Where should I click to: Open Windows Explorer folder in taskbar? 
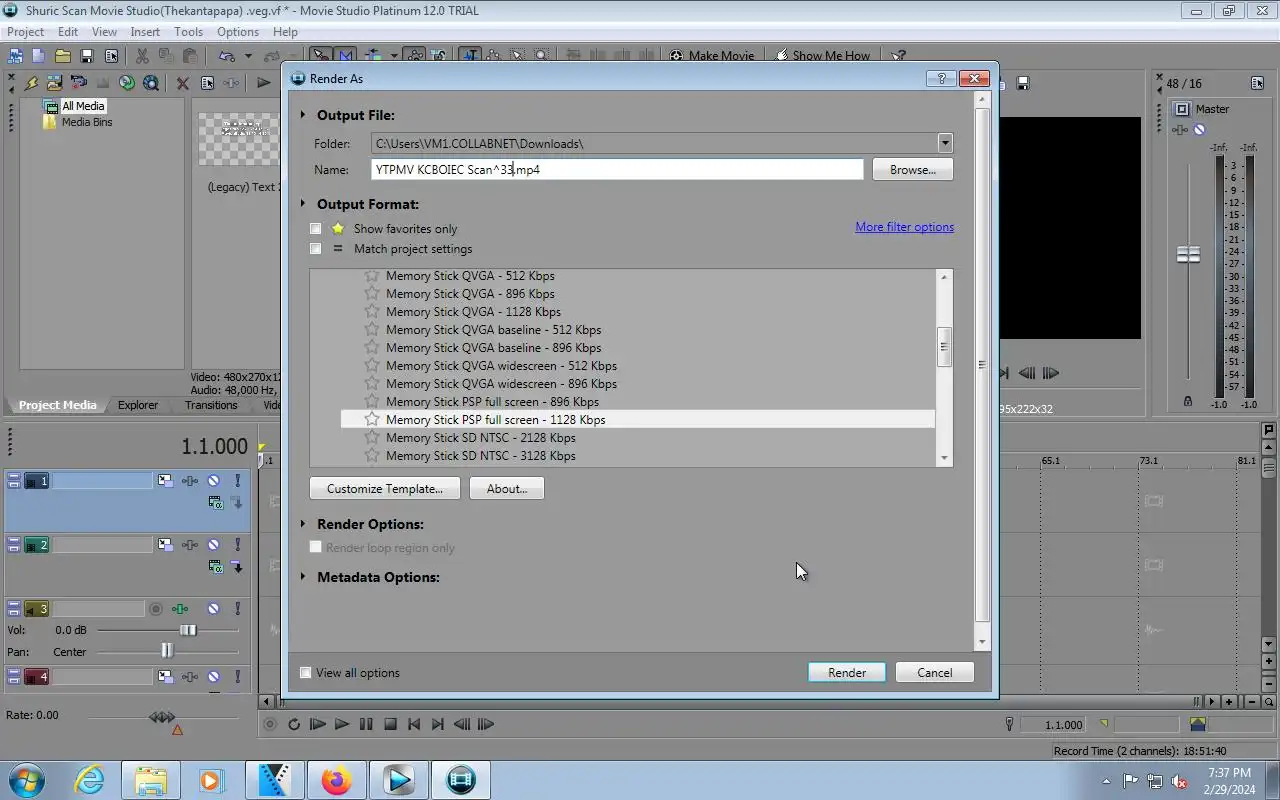[150, 780]
